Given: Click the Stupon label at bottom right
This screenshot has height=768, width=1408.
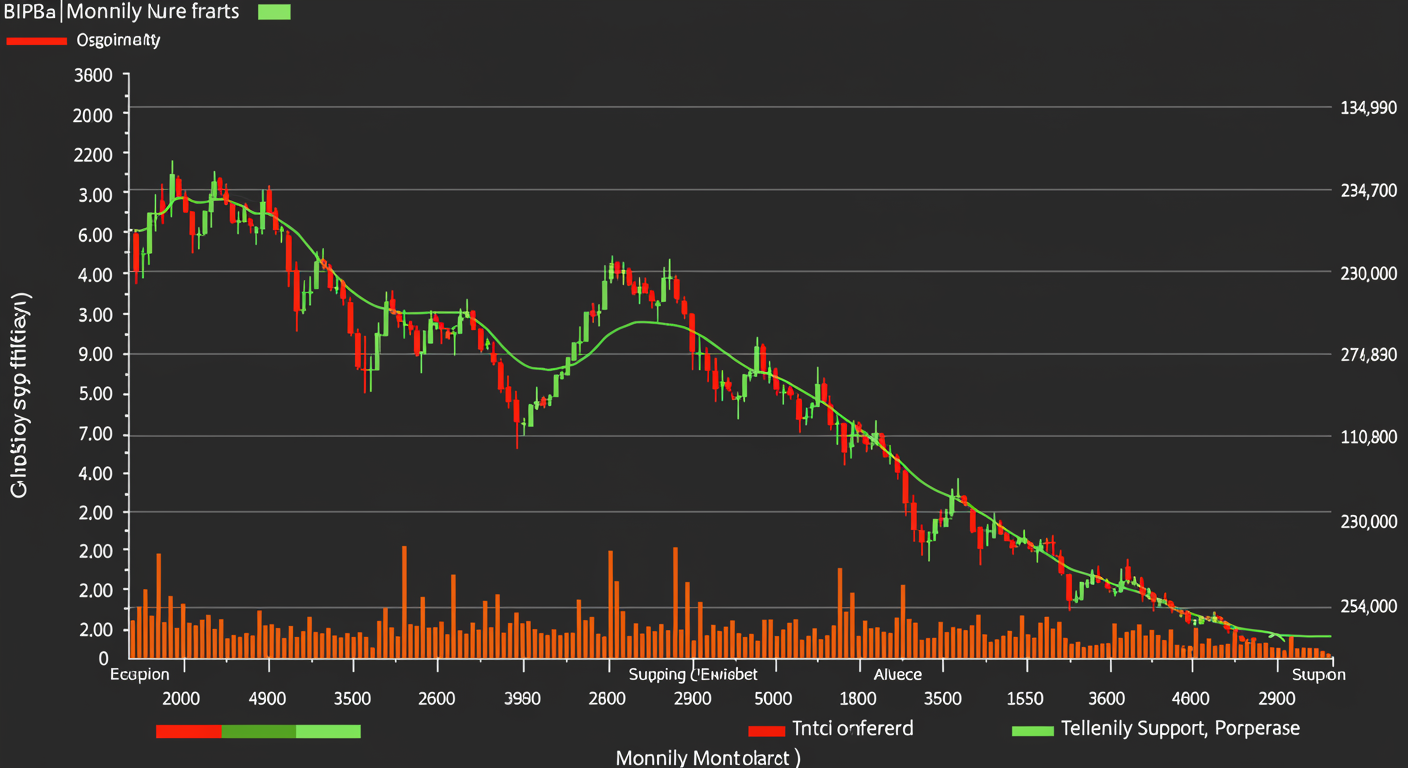Looking at the screenshot, I should pyautogui.click(x=1319, y=674).
